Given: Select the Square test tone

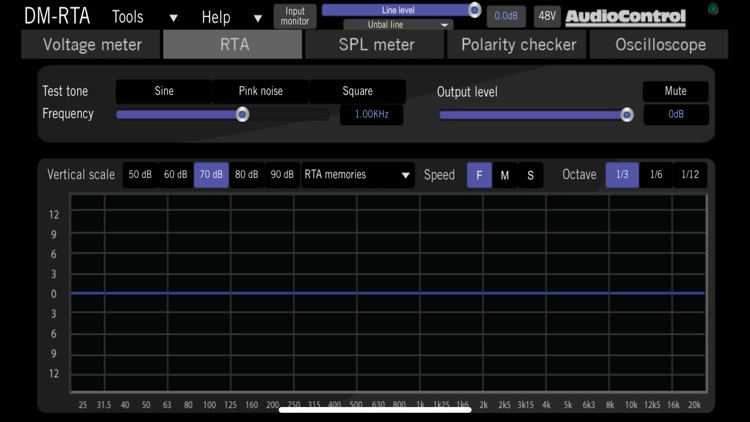Looking at the screenshot, I should [x=357, y=91].
